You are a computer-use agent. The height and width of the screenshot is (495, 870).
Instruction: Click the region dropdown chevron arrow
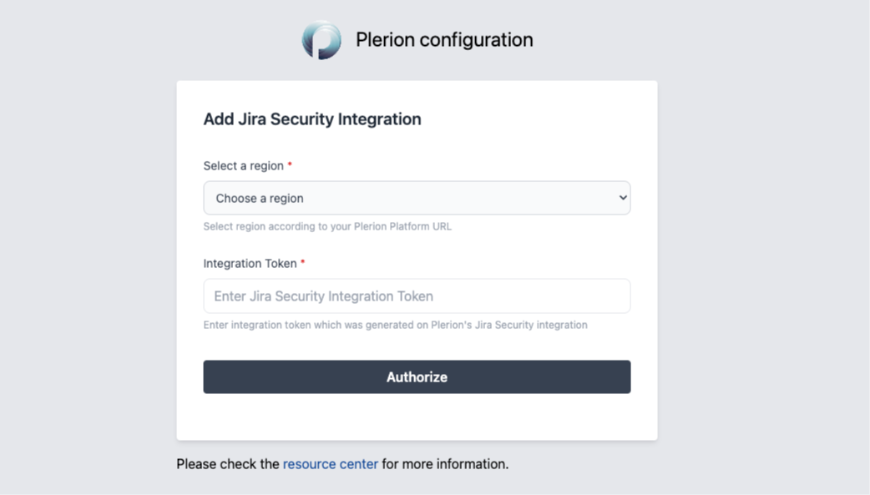point(623,198)
